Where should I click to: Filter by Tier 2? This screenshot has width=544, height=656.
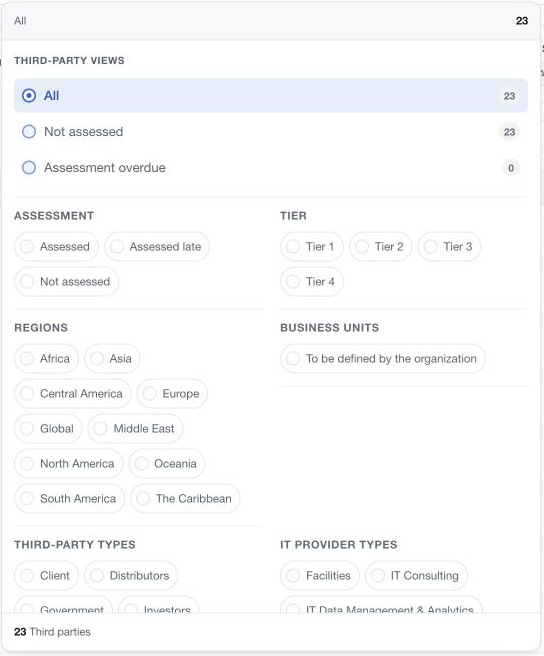pos(380,246)
